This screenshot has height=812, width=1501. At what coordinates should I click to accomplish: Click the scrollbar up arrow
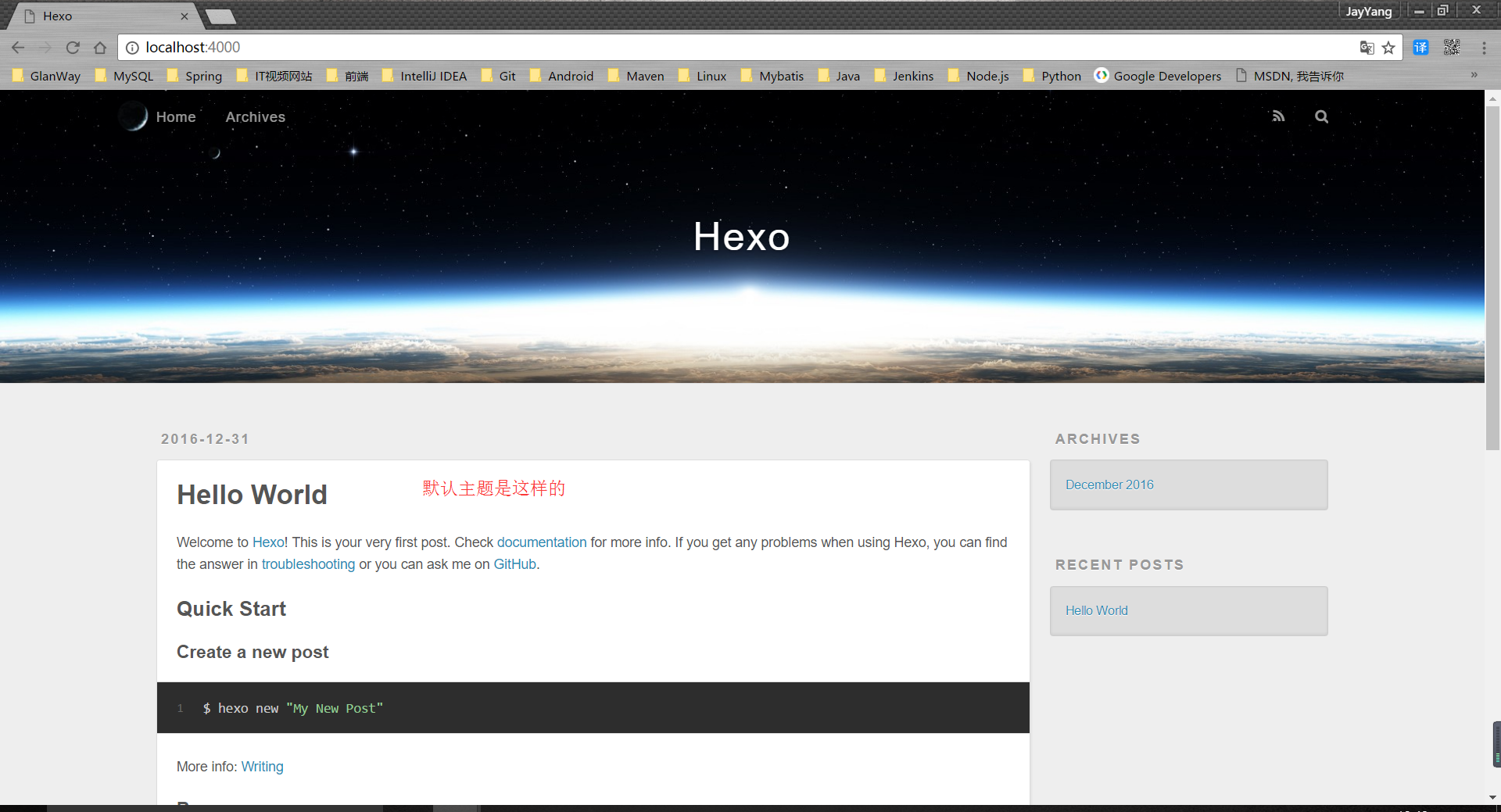tap(1492, 98)
